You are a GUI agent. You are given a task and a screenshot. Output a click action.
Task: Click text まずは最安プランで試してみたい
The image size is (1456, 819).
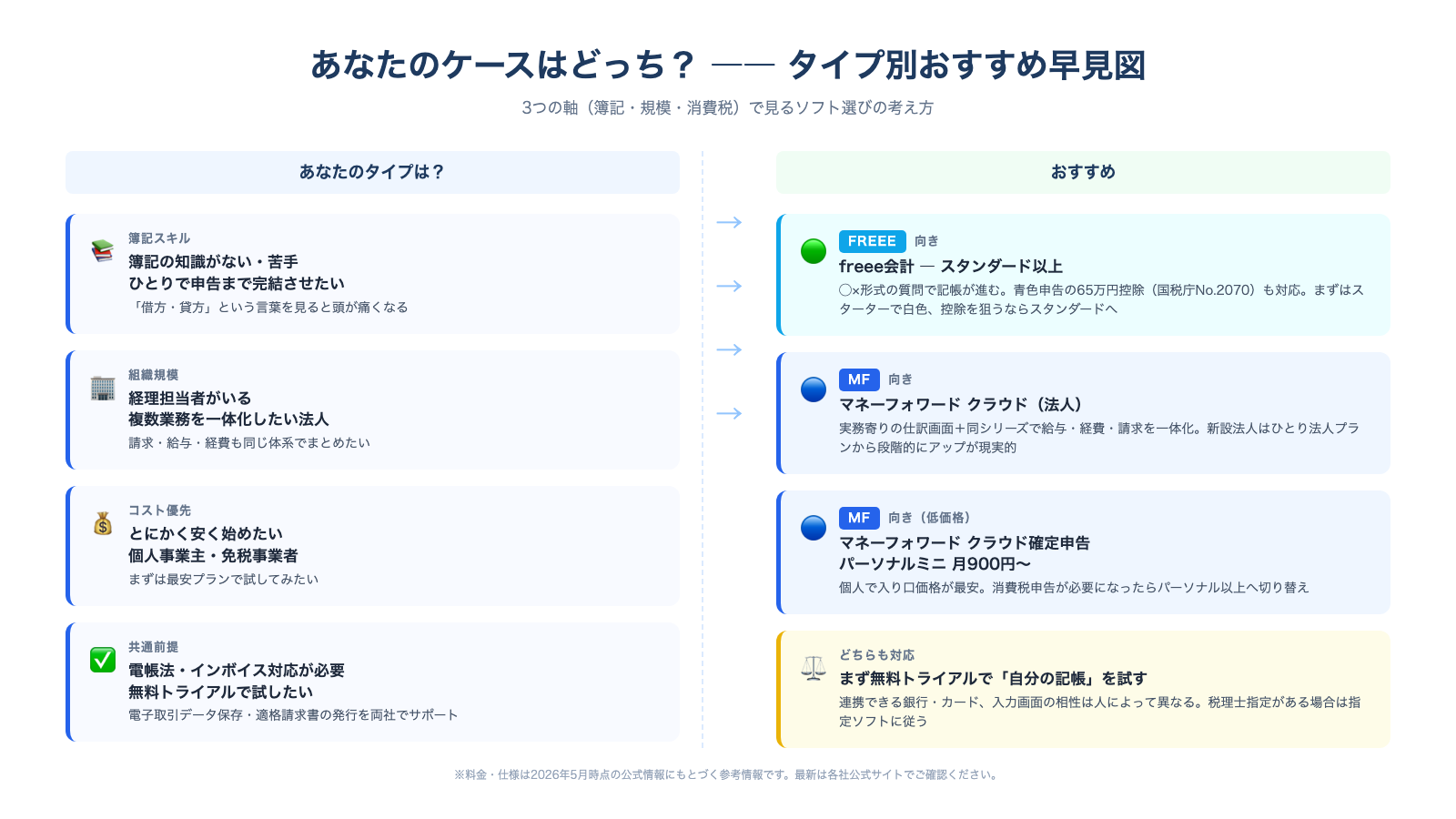click(x=224, y=580)
